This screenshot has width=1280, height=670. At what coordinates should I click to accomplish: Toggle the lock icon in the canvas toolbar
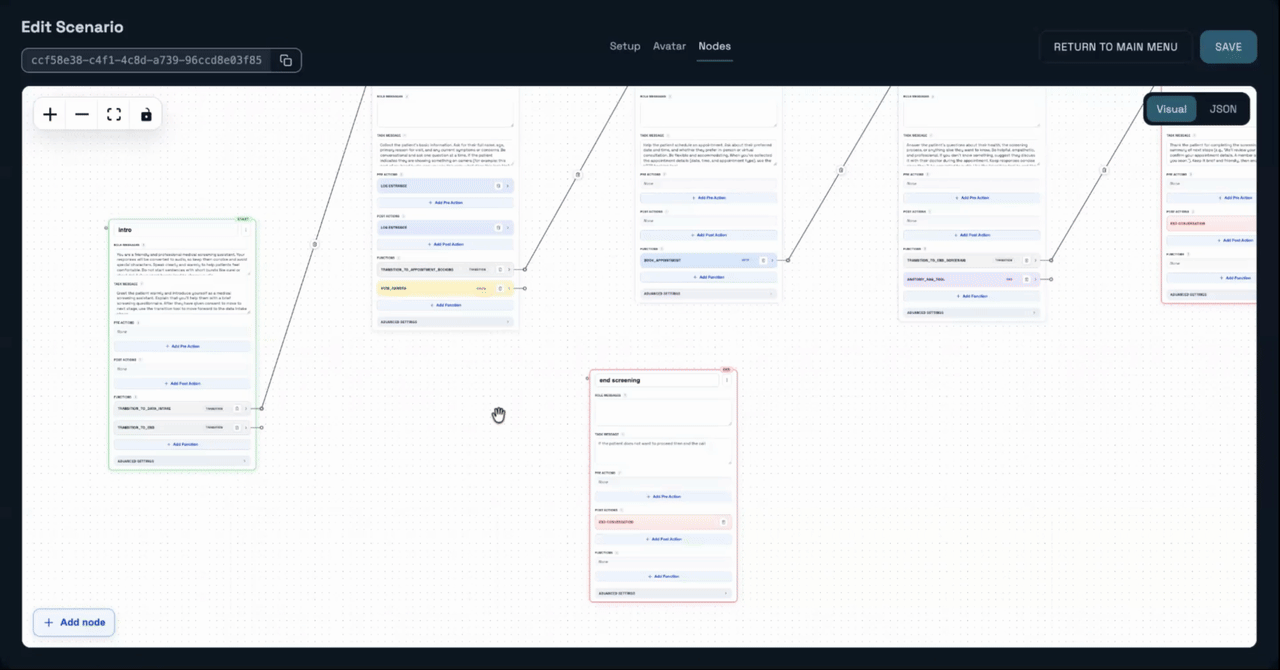coord(146,114)
